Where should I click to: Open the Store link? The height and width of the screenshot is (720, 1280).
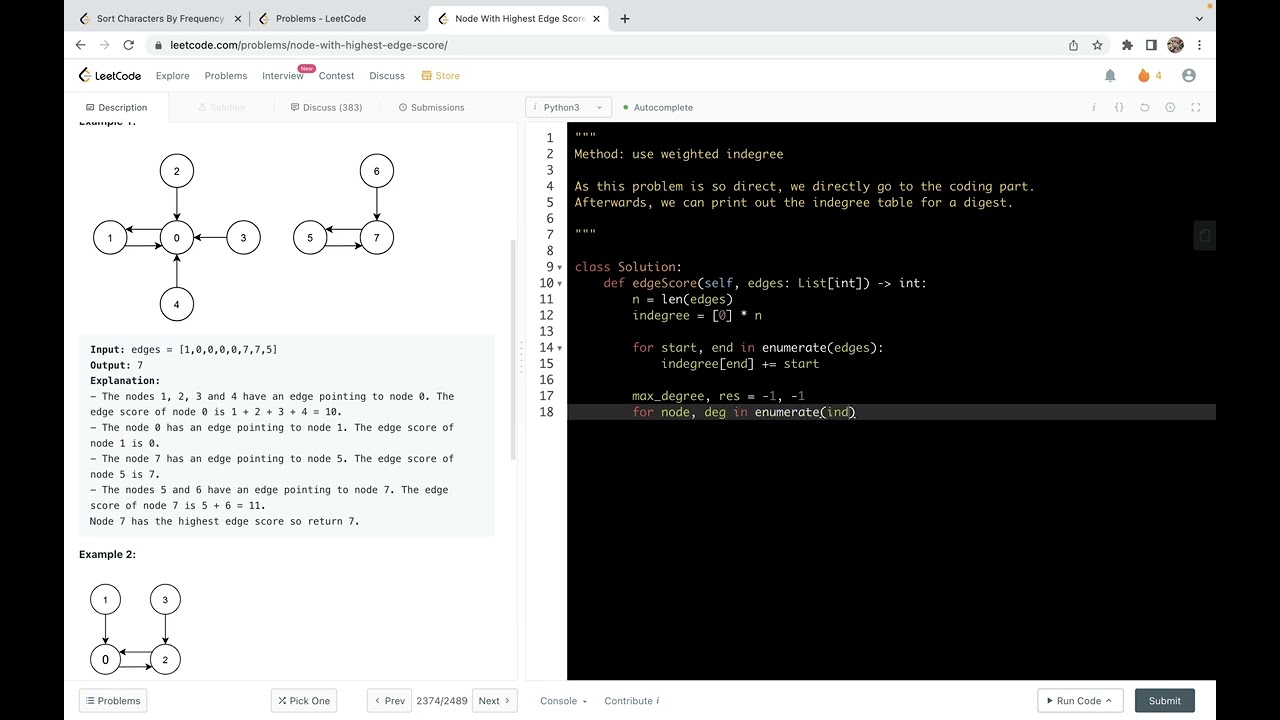coord(441,76)
